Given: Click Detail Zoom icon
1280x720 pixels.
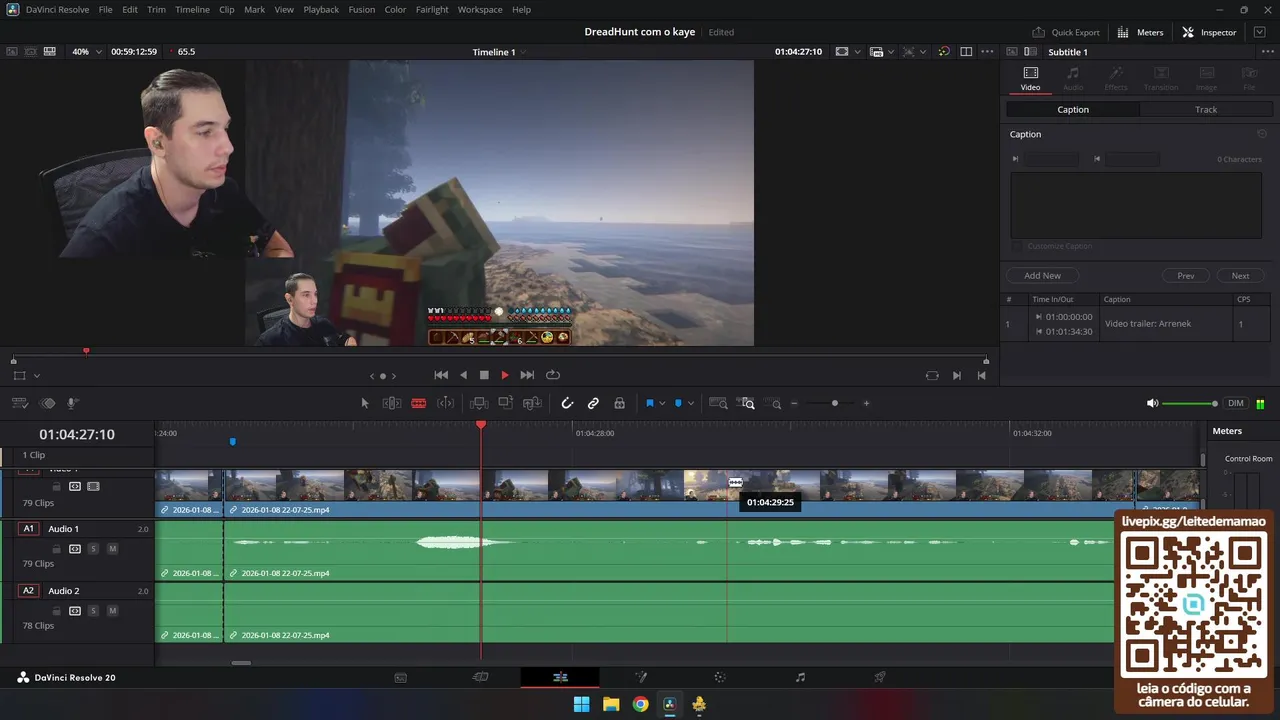Looking at the screenshot, I should coord(747,403).
